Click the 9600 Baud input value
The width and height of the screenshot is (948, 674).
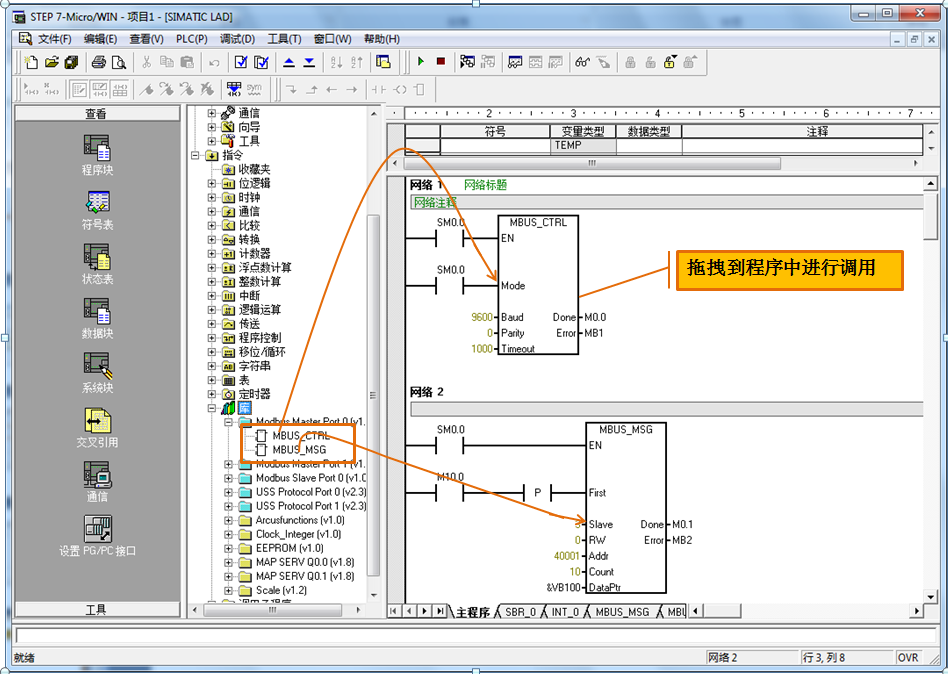coord(482,317)
